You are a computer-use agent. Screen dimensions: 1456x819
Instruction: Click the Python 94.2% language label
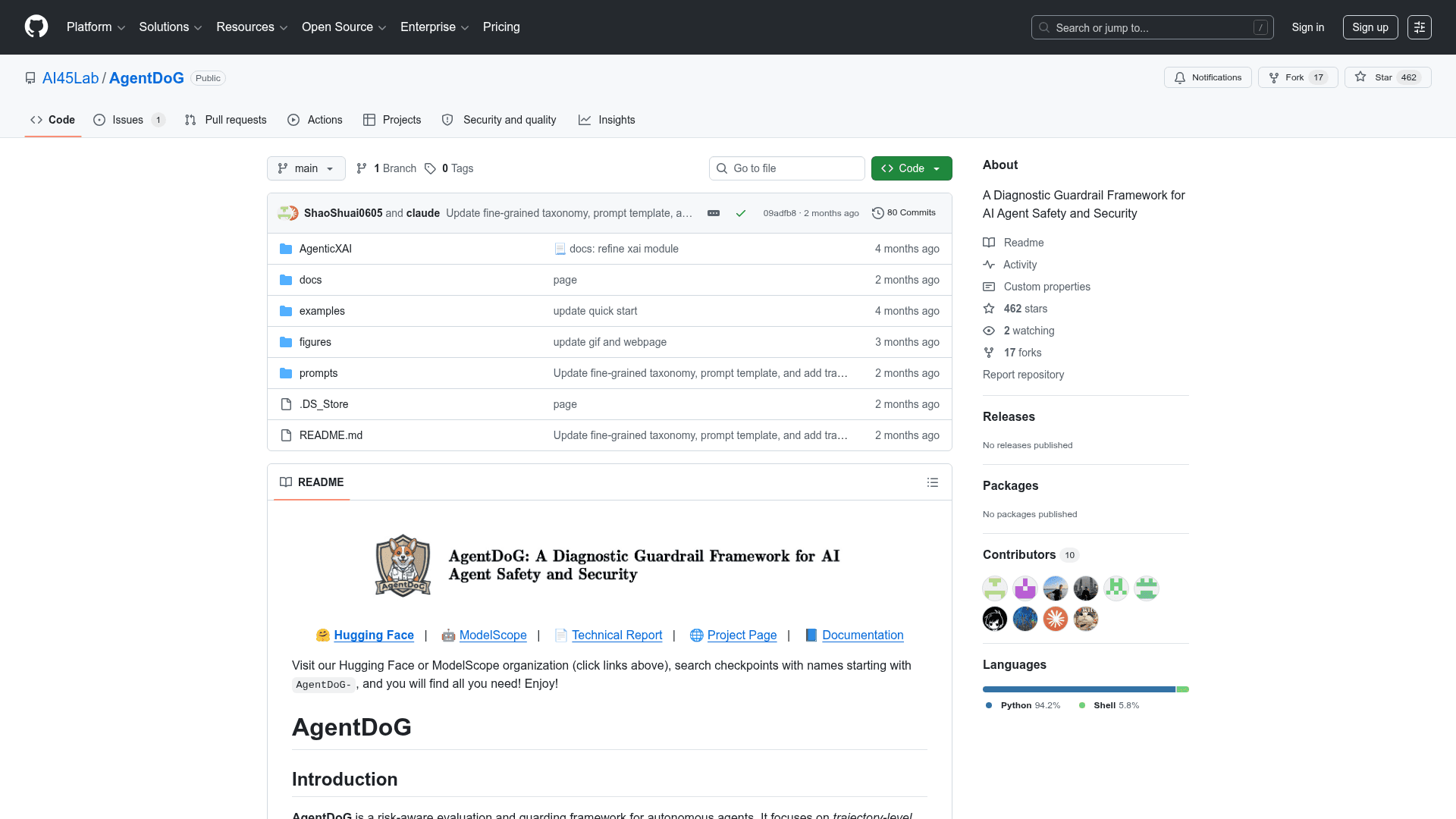[1023, 705]
